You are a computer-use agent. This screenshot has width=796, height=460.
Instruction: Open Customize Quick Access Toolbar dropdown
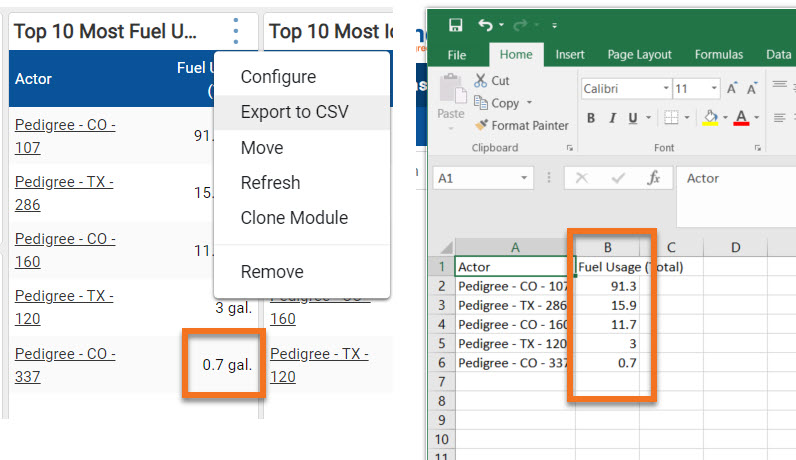point(554,25)
